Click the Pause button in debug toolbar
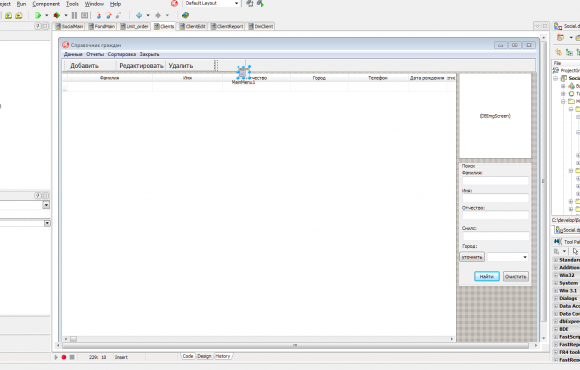Viewport: 580px width, 370px height. coord(74,15)
